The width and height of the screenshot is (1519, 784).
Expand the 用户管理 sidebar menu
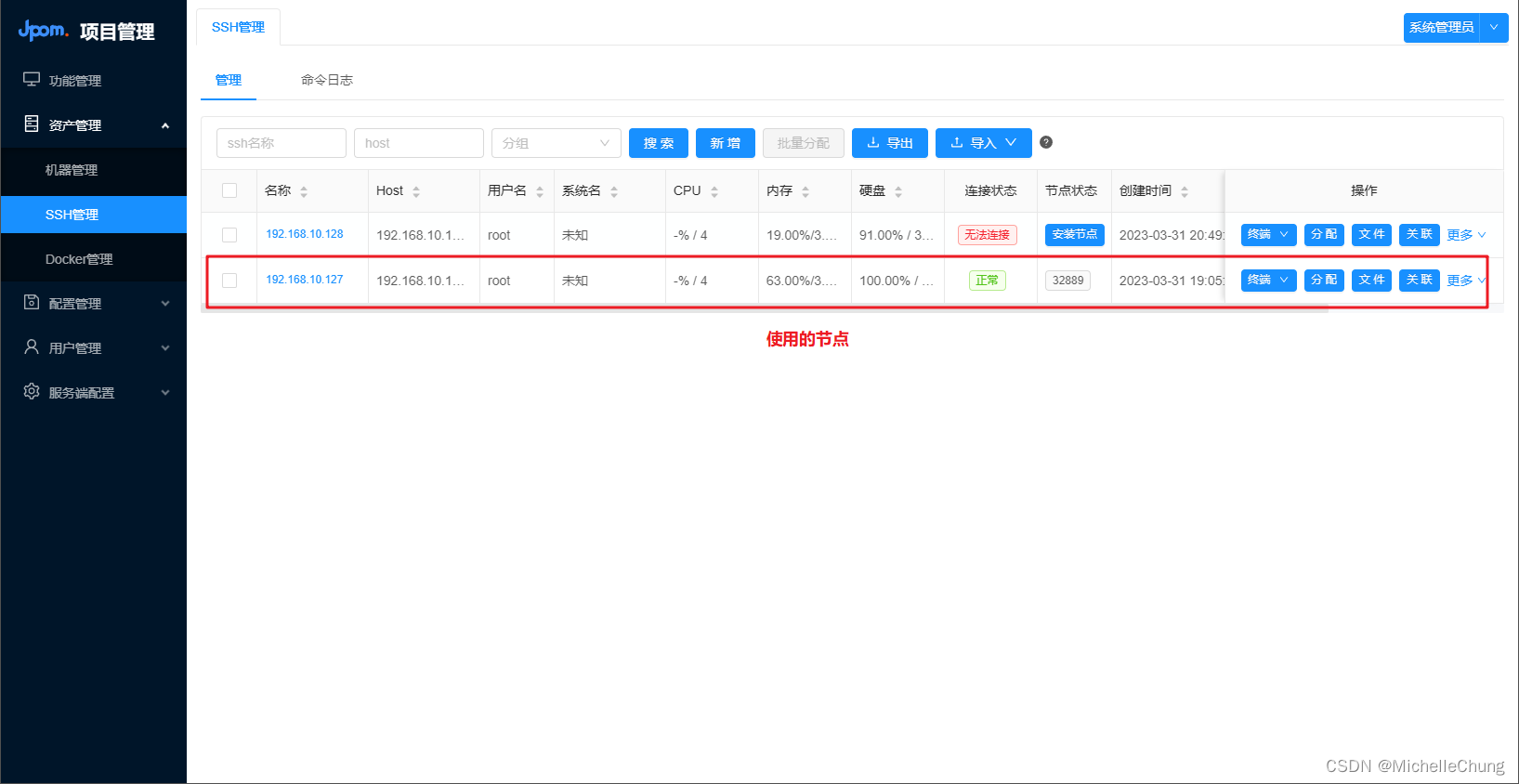(165, 348)
